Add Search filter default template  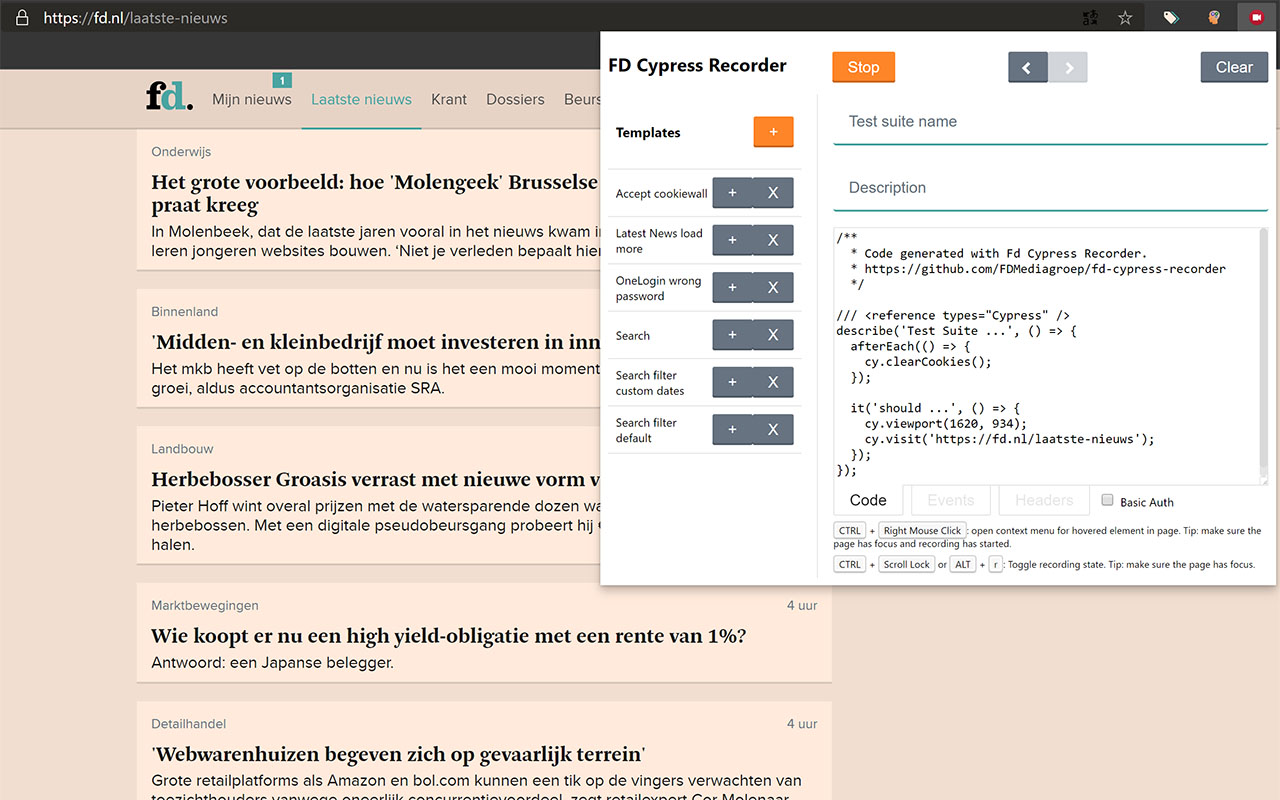(x=732, y=429)
